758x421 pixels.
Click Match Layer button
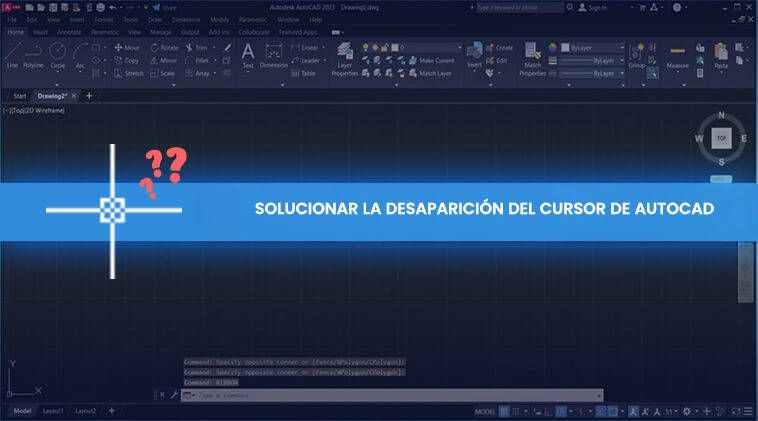[430, 73]
